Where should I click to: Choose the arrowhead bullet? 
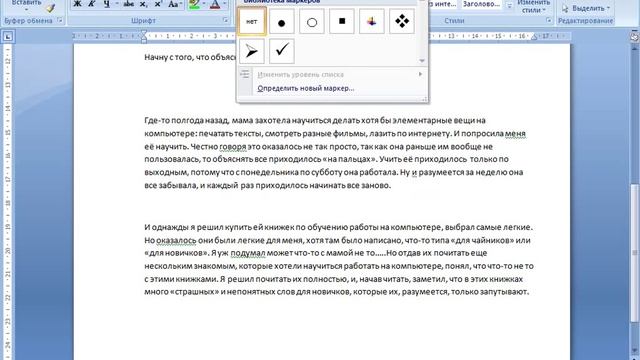pyautogui.click(x=252, y=51)
